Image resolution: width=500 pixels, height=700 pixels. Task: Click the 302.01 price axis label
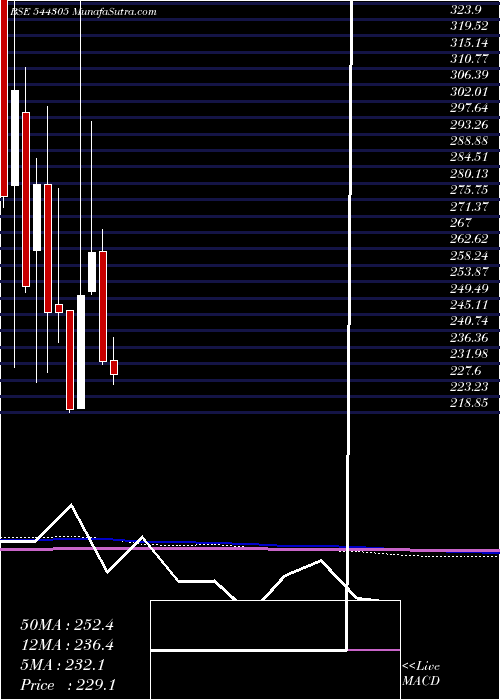[469, 92]
